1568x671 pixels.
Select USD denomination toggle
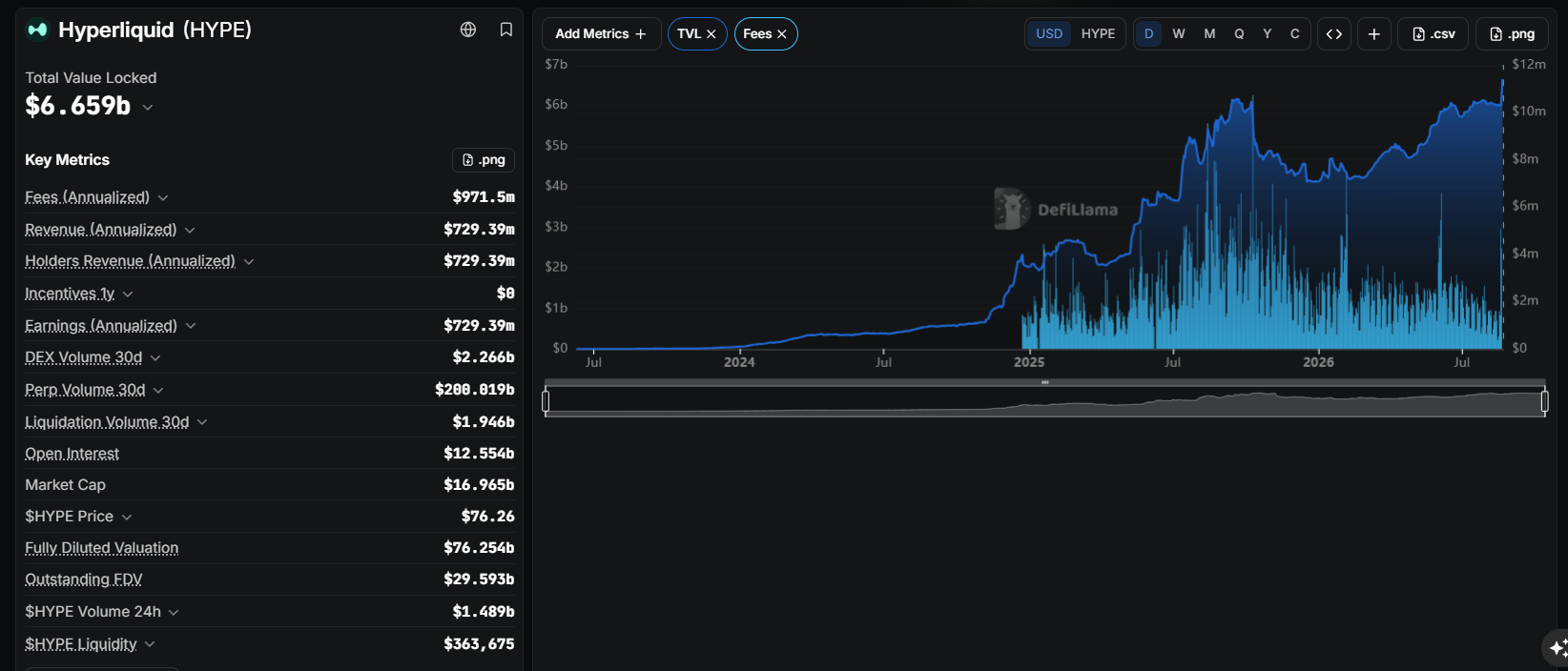tap(1049, 33)
